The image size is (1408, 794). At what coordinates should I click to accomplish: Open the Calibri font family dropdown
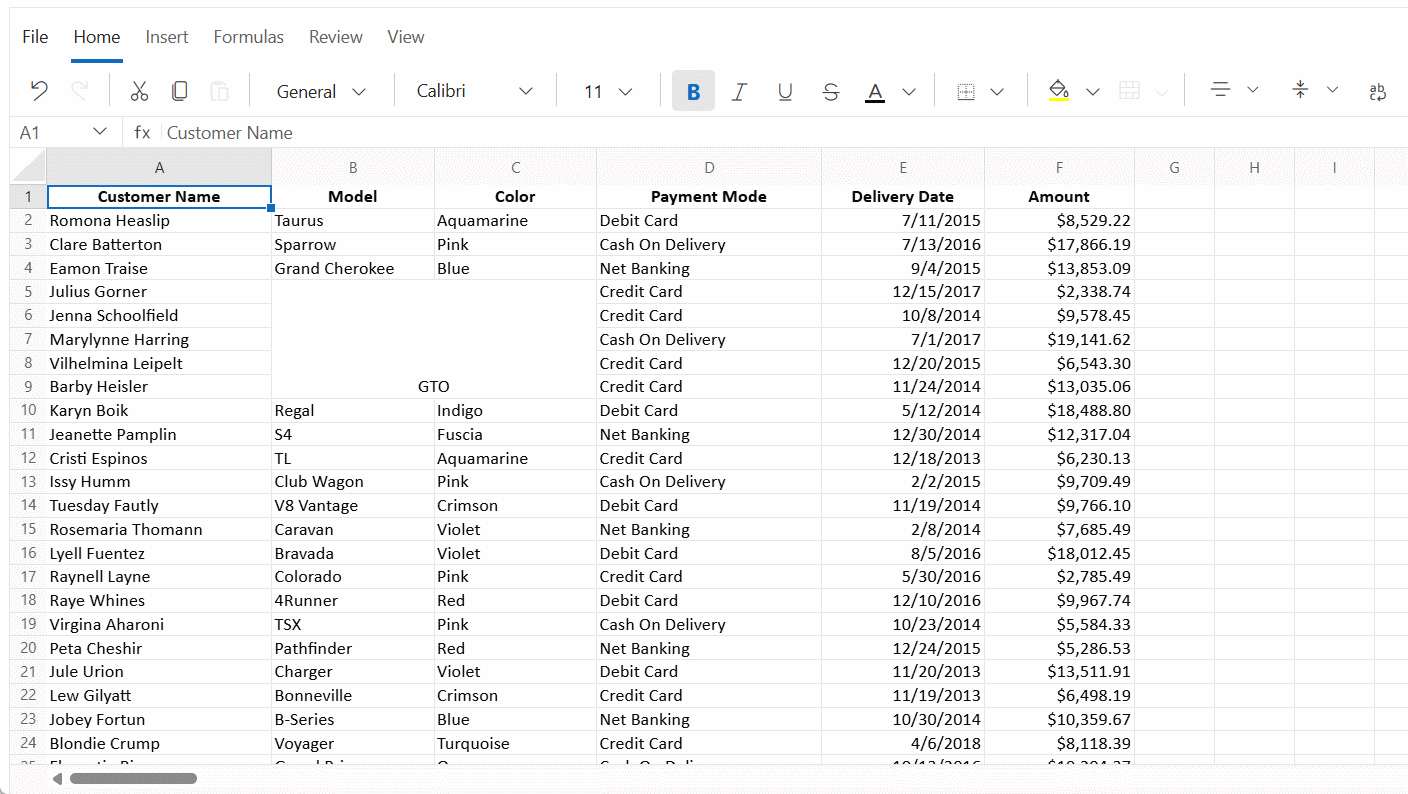[474, 92]
